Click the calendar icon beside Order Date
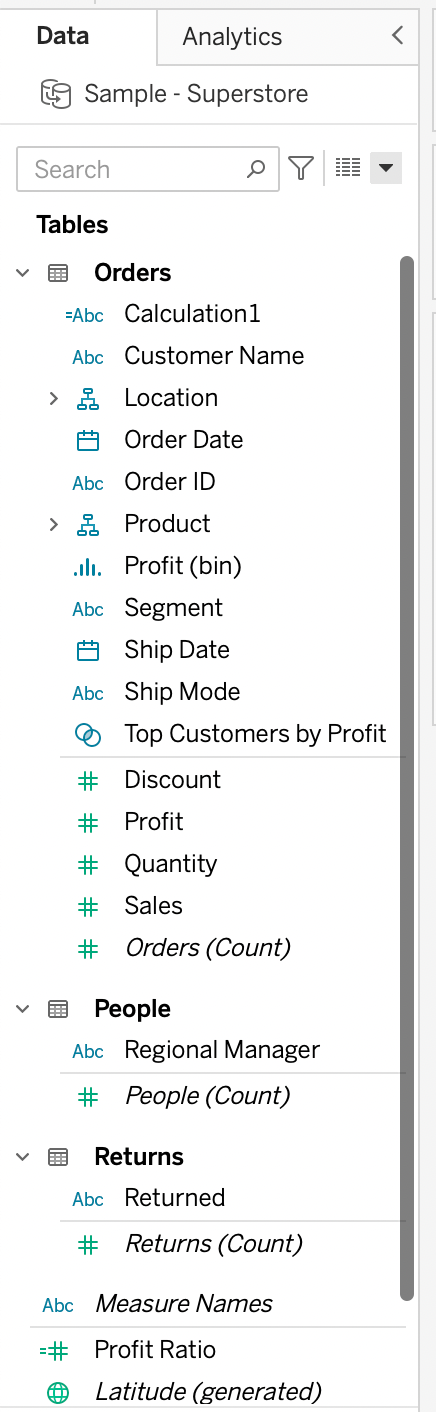The width and height of the screenshot is (436, 1412). pos(88,440)
